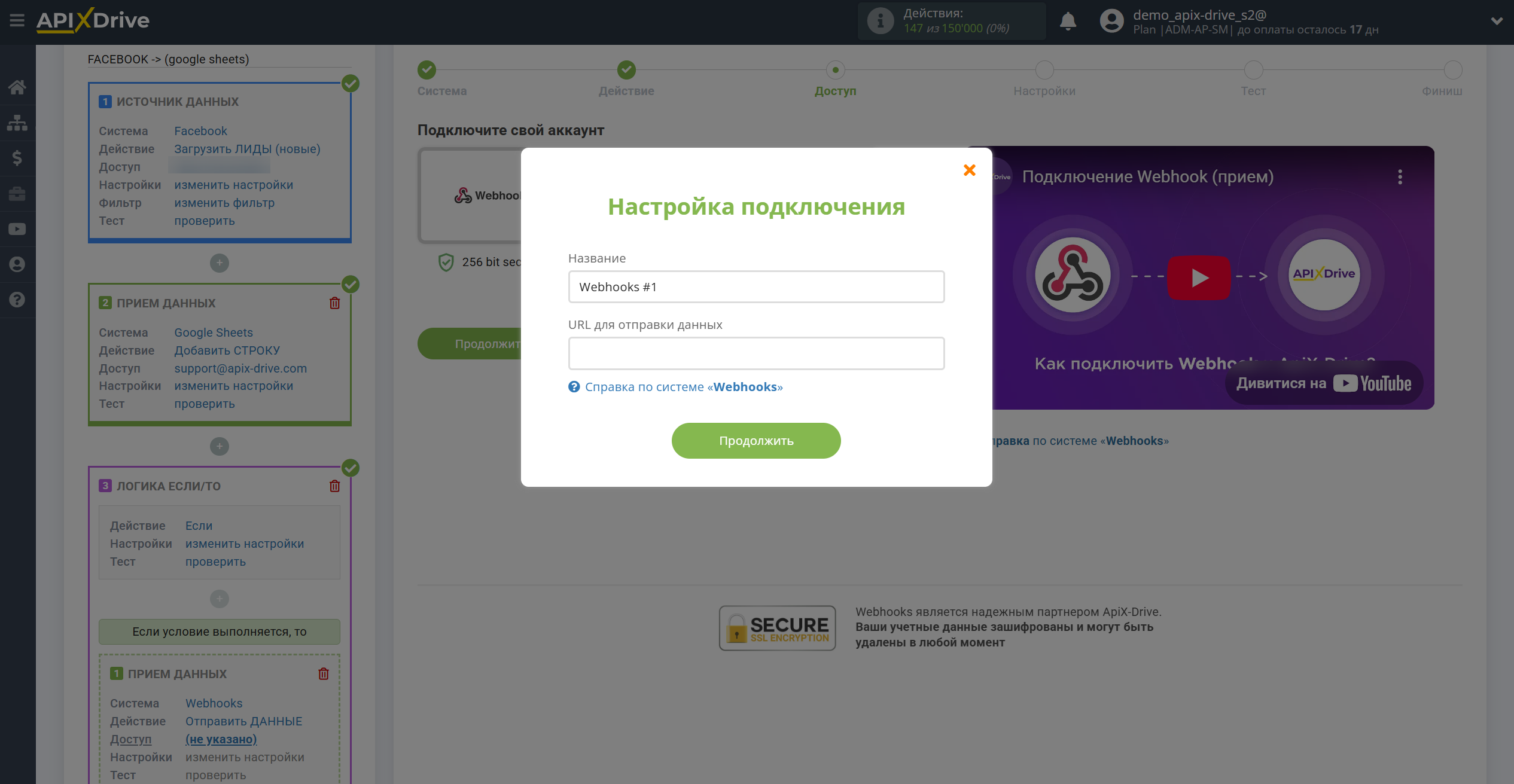Click проверить in data source block
Viewport: 1514px width, 784px height.
pyautogui.click(x=205, y=221)
